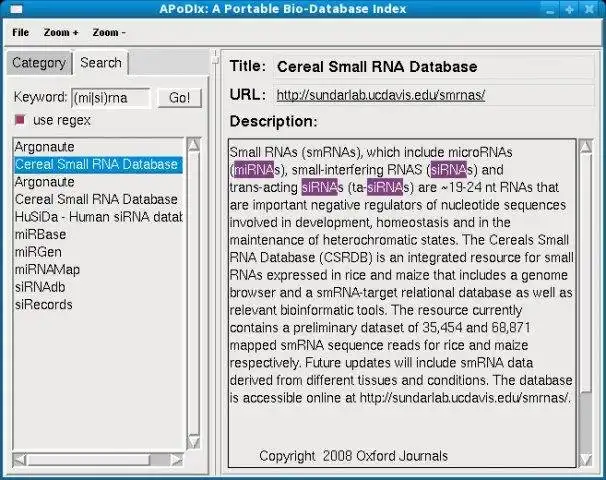
Task: Click results list scroll right arrow
Action: tap(177, 460)
